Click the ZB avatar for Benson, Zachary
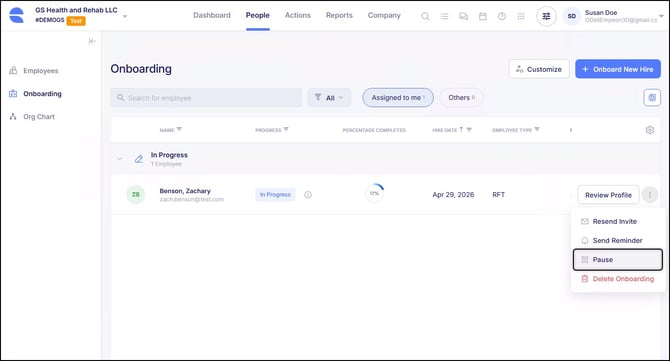This screenshot has height=361, width=670. click(135, 194)
